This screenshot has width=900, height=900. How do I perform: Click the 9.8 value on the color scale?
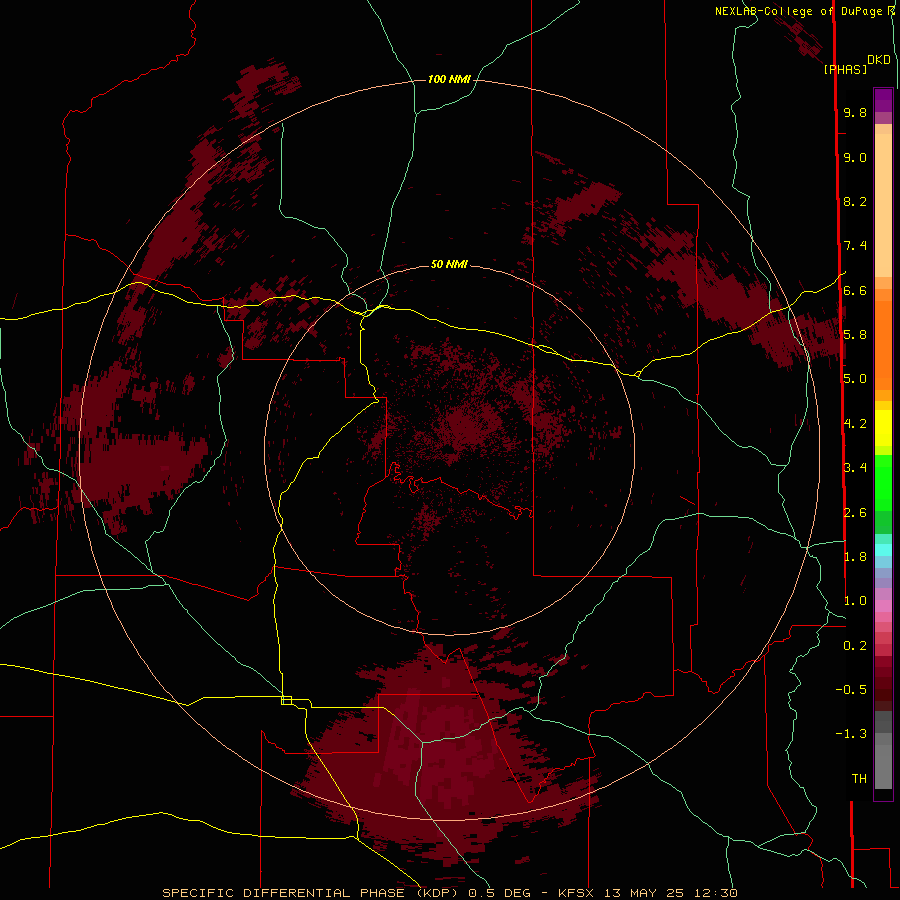tap(855, 112)
